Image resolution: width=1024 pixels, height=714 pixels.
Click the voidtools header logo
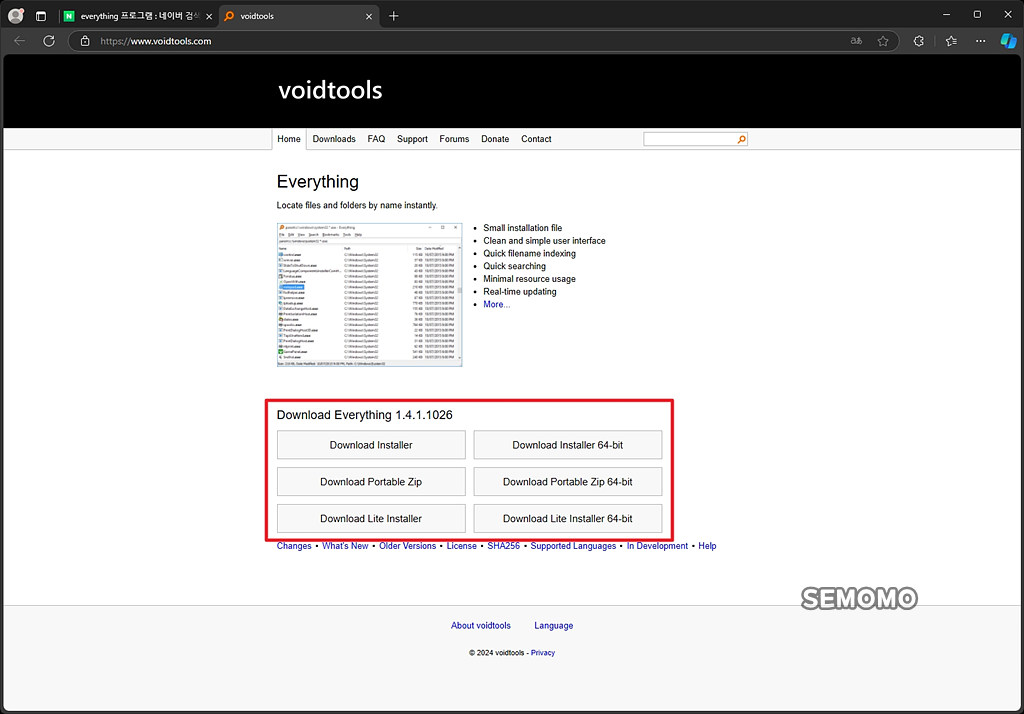[x=330, y=90]
